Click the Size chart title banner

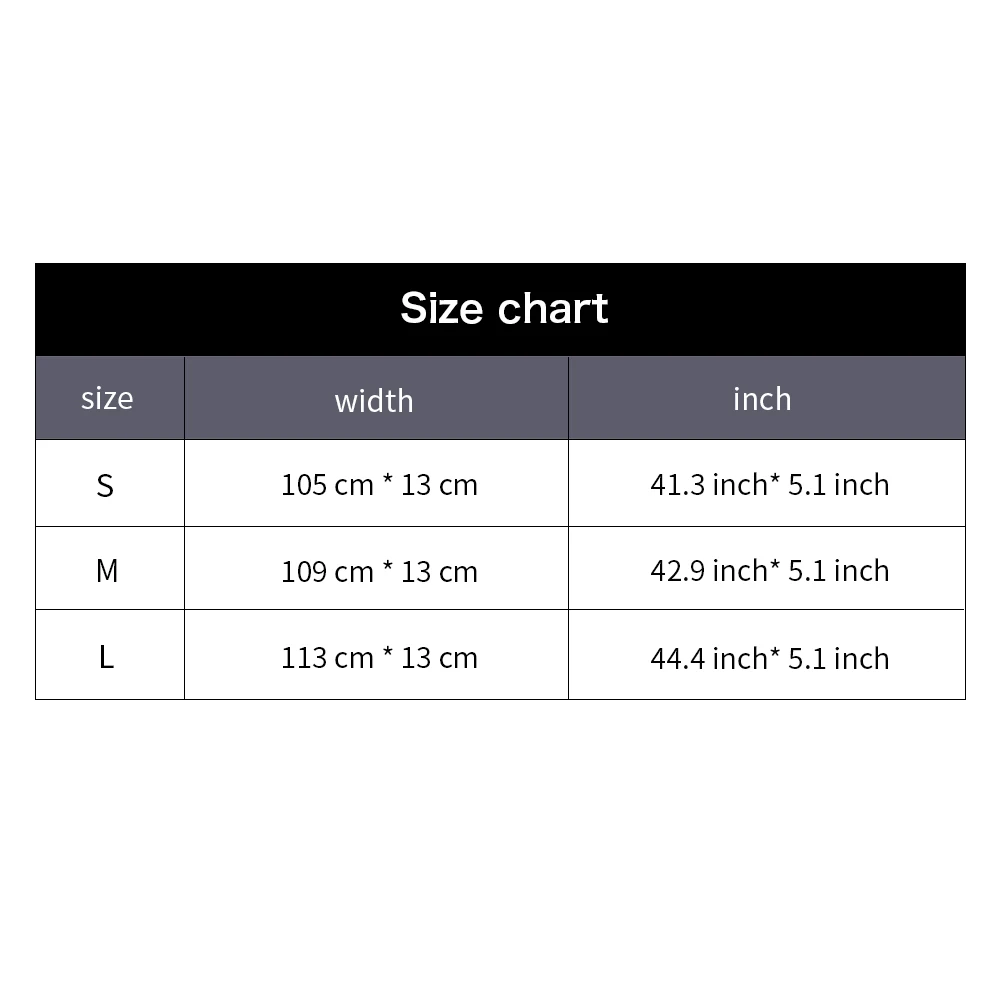coord(500,309)
